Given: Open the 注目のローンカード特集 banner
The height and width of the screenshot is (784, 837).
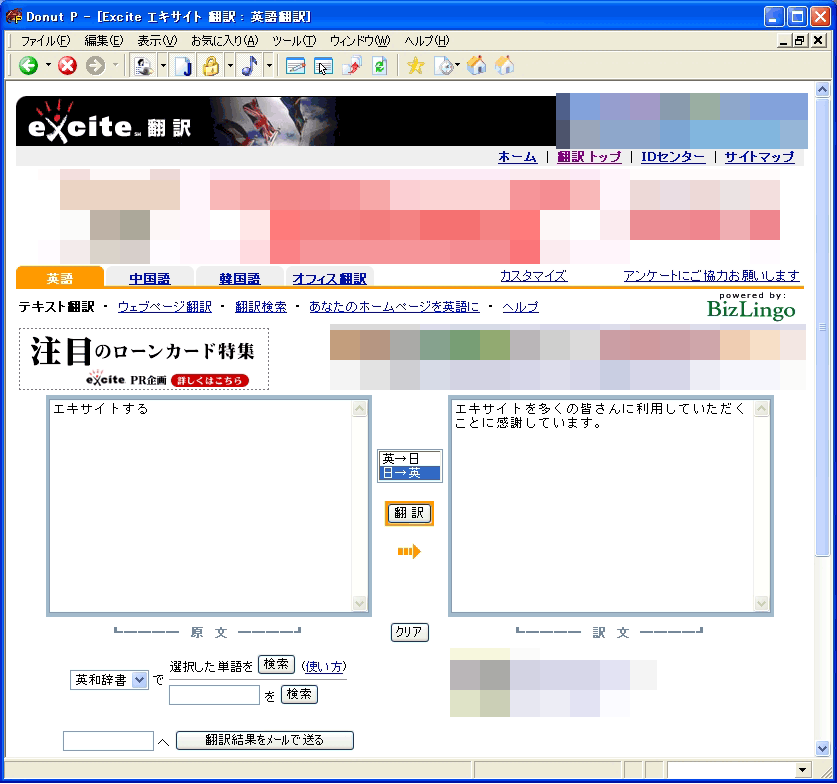Looking at the screenshot, I should 144,359.
